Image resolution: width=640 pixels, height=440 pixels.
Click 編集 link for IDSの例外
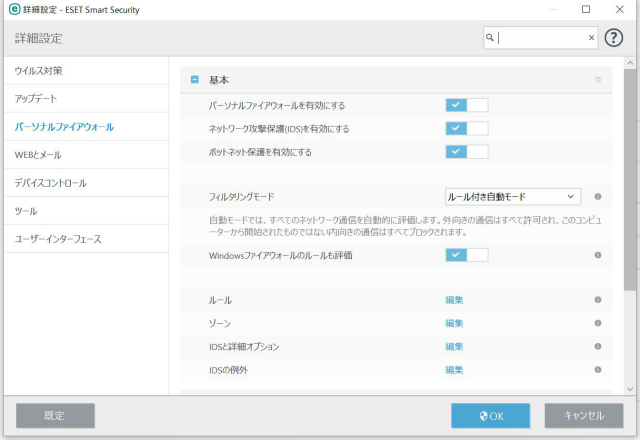click(454, 370)
